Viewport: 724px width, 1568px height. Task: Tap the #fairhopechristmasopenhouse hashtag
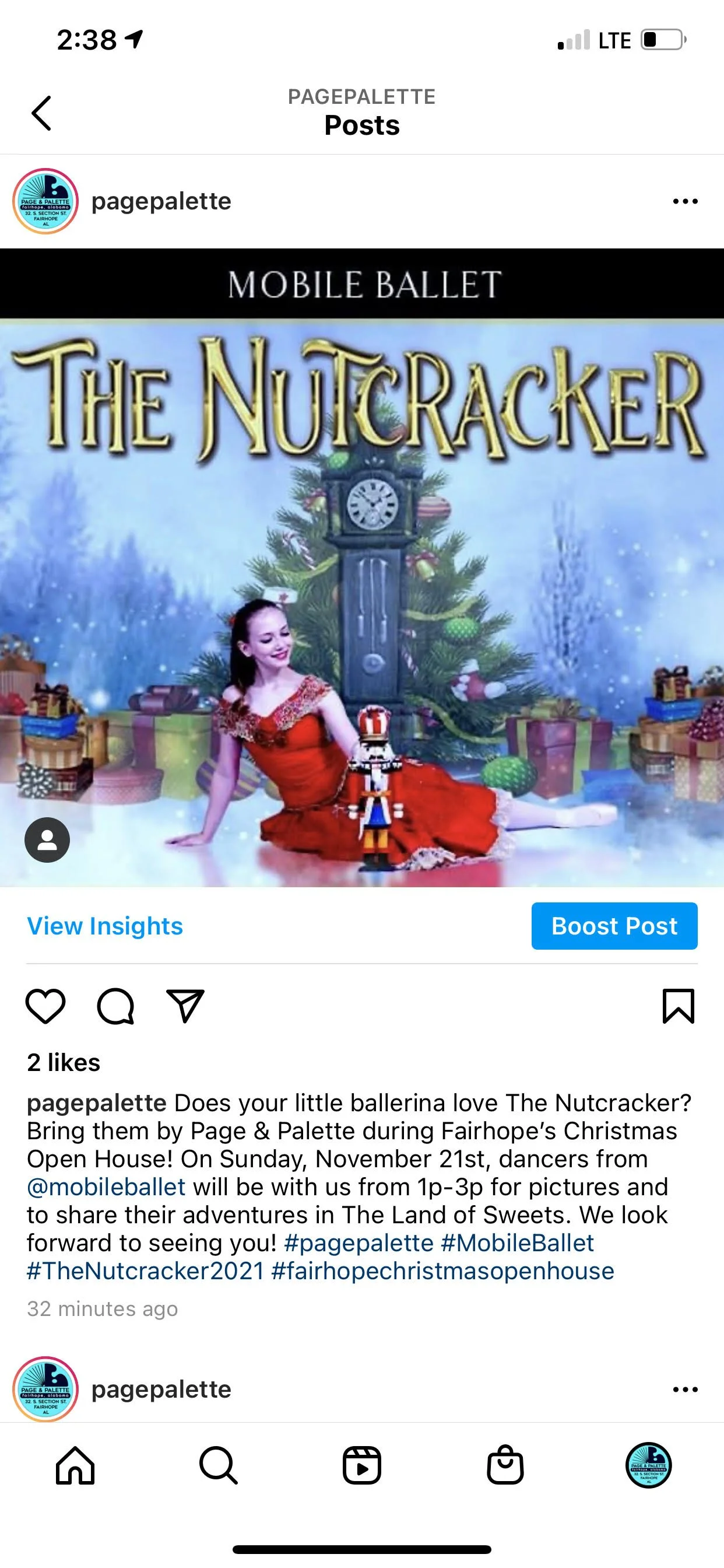(443, 1271)
